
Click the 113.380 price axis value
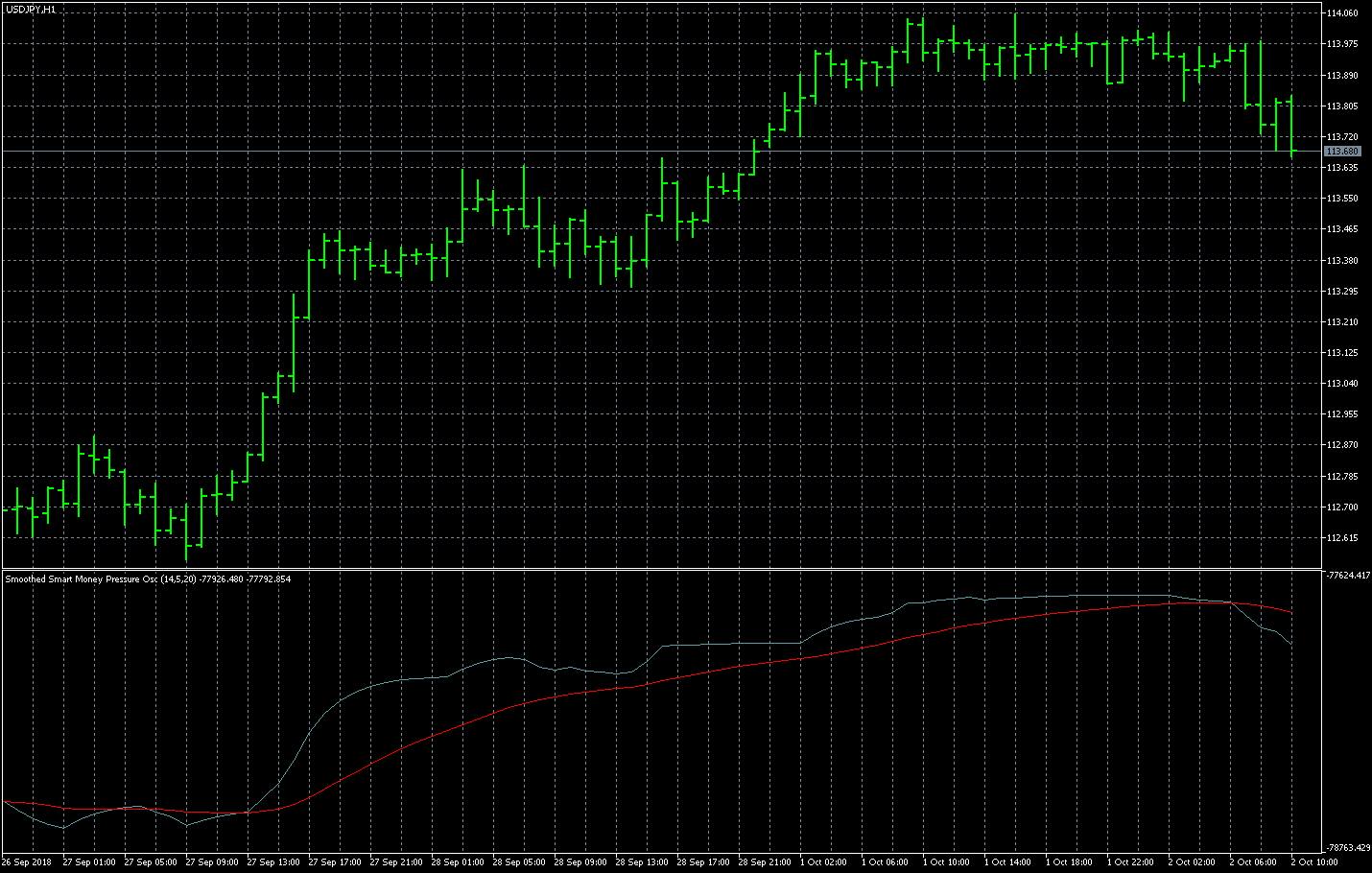tap(1342, 261)
